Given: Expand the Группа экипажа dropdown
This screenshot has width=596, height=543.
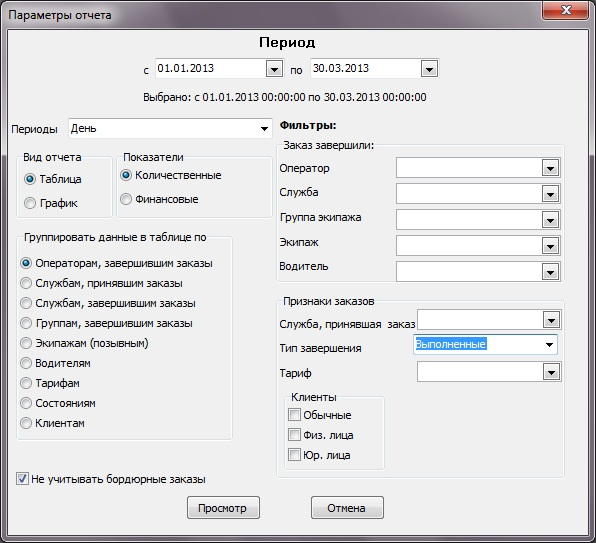Looking at the screenshot, I should (550, 220).
